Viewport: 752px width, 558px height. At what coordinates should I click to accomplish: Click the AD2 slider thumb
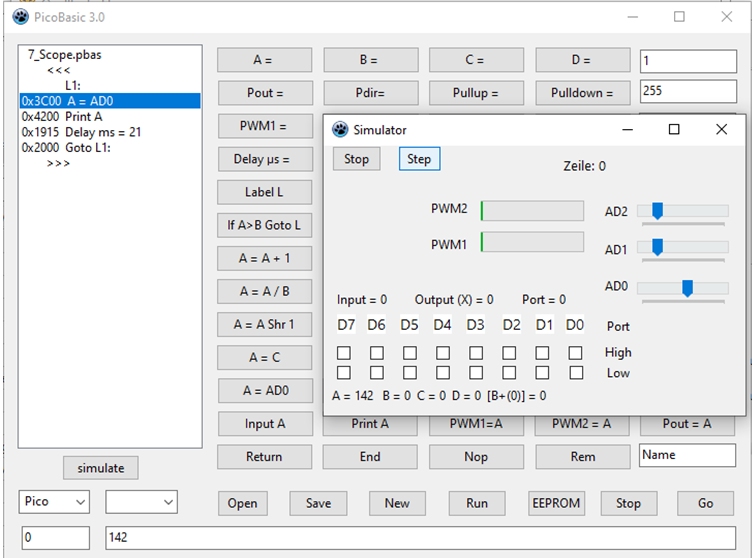pyautogui.click(x=657, y=211)
